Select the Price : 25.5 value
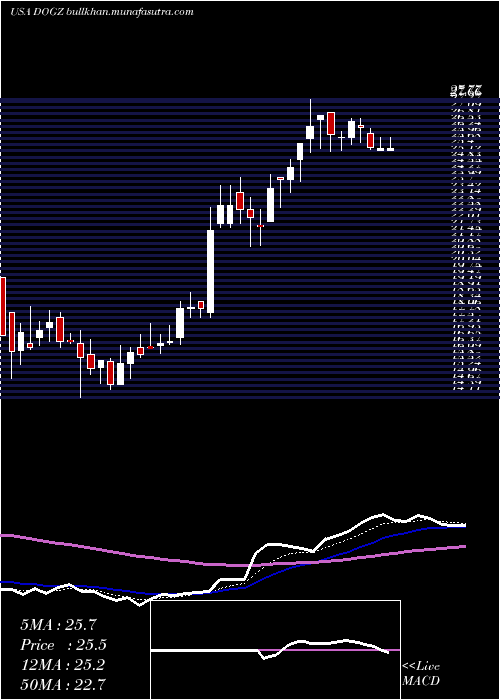The width and height of the screenshot is (500, 700). click(x=63, y=645)
